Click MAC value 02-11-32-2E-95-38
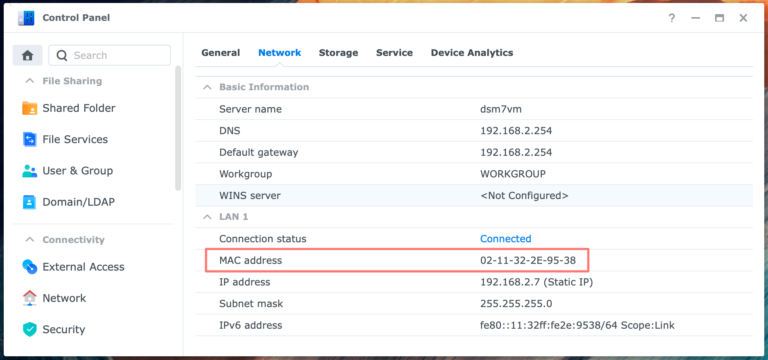The image size is (768, 360). click(x=528, y=261)
